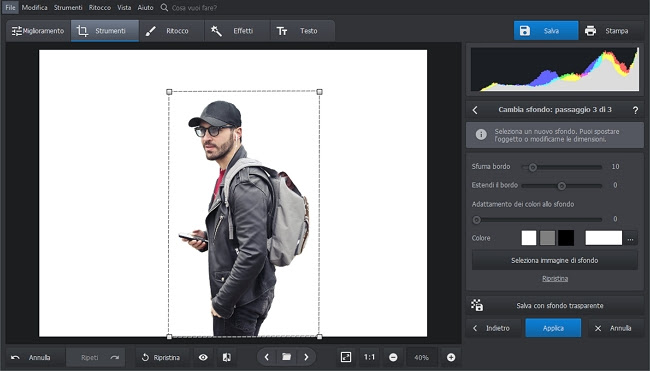Click the Ripristina link in side panel
This screenshot has height=371, width=650.
coord(555,279)
